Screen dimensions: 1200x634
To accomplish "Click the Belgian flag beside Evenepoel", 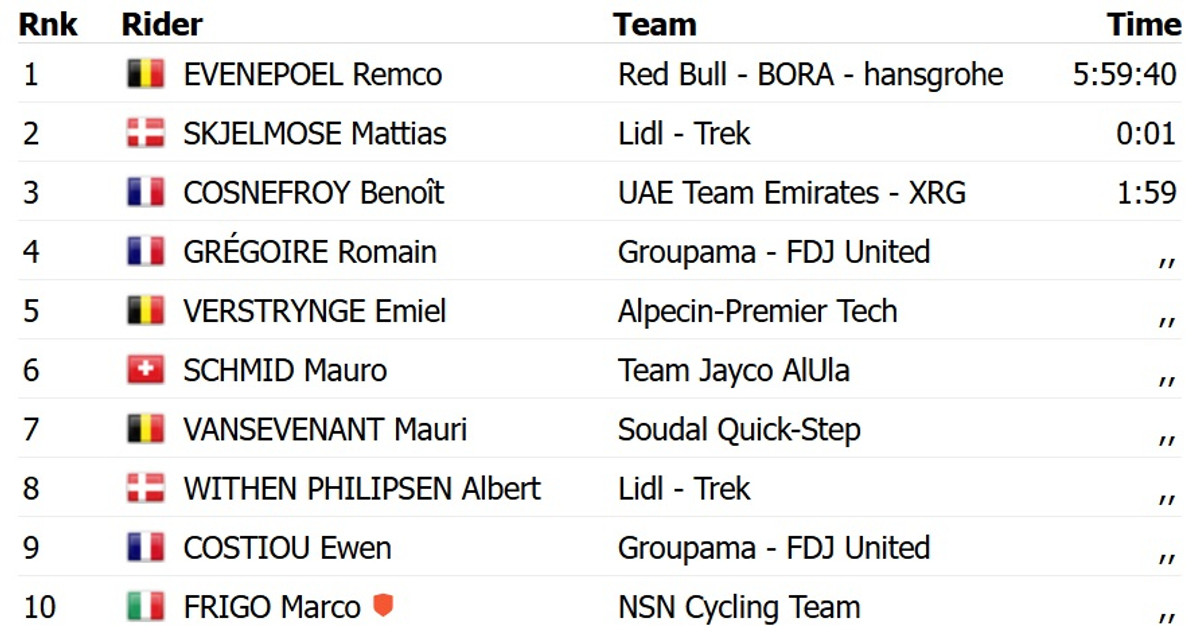I will pyautogui.click(x=145, y=74).
